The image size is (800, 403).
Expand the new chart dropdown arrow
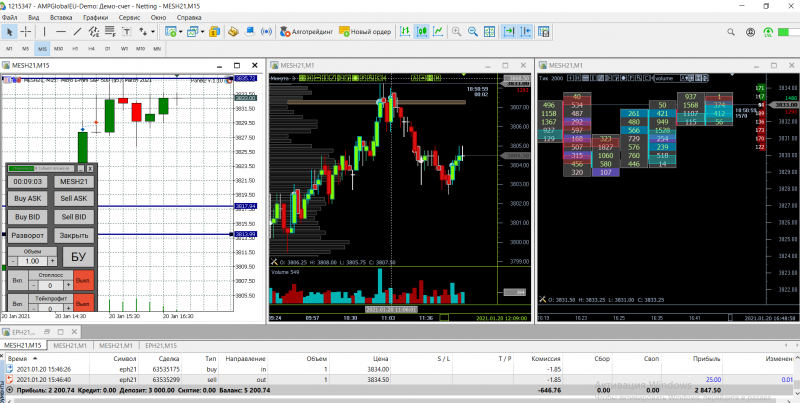181,32
